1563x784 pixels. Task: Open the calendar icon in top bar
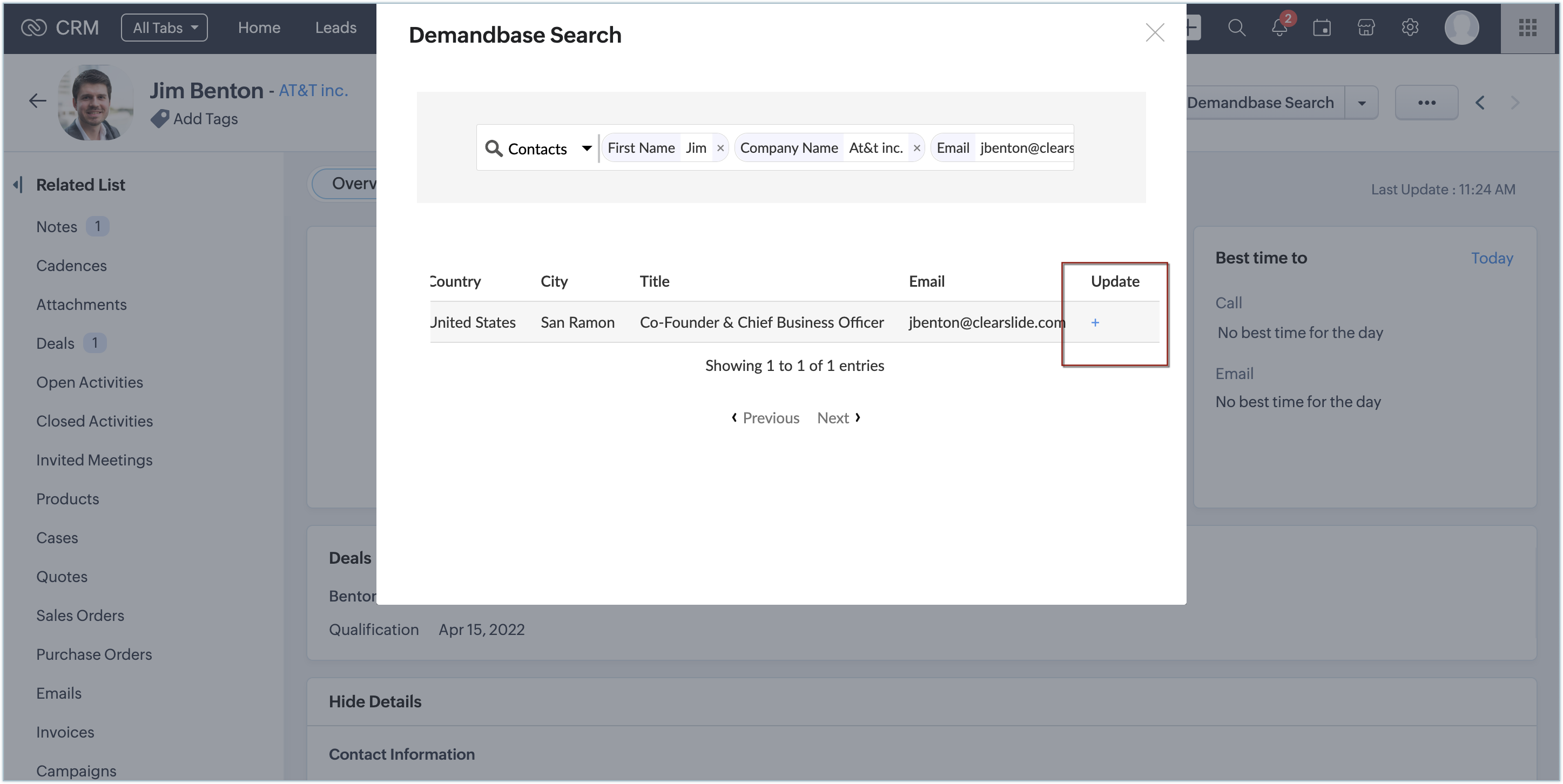tap(1322, 28)
